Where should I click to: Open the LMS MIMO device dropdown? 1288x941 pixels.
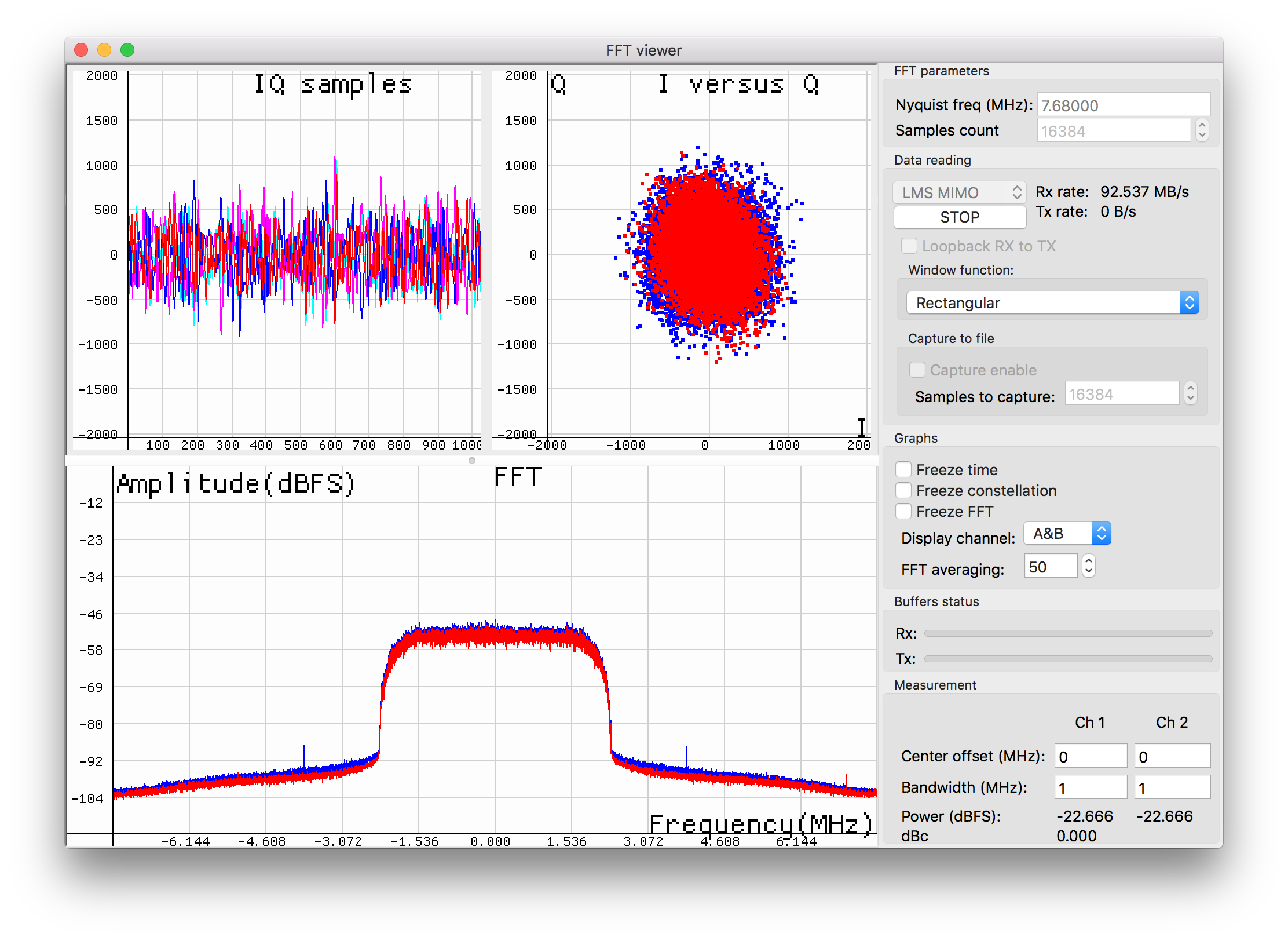pyautogui.click(x=960, y=192)
